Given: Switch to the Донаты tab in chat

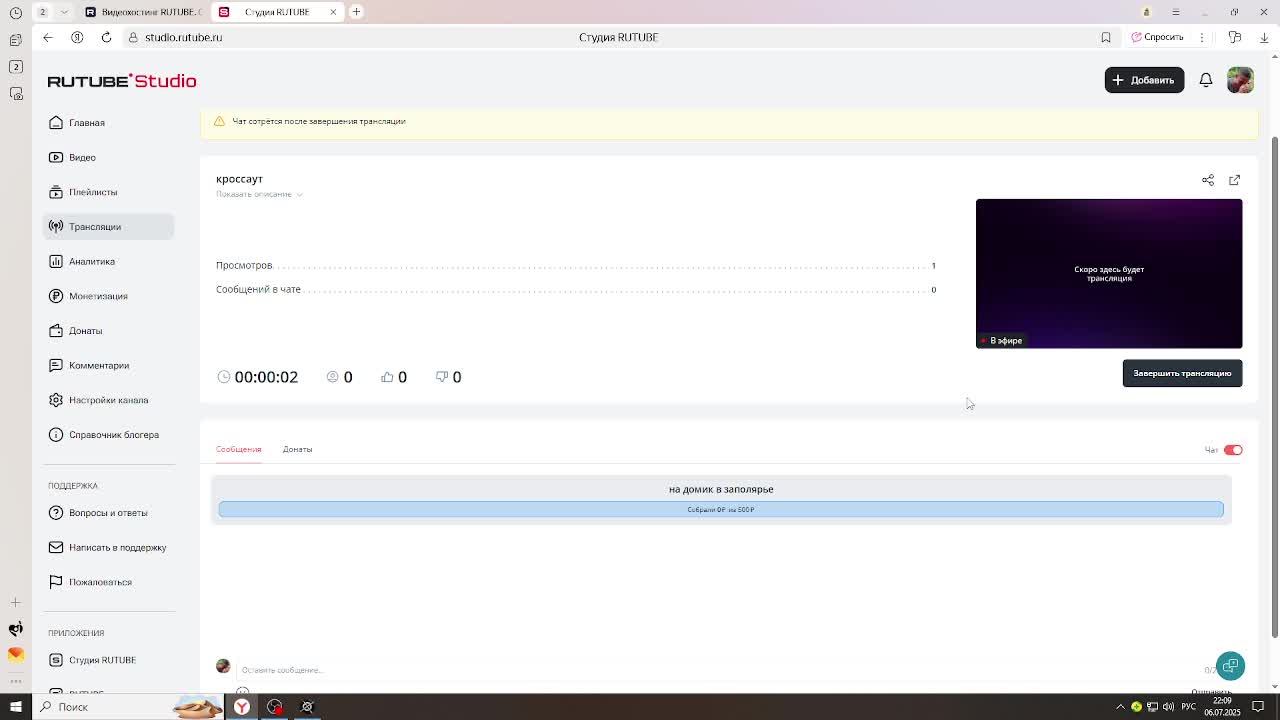Looking at the screenshot, I should (297, 449).
